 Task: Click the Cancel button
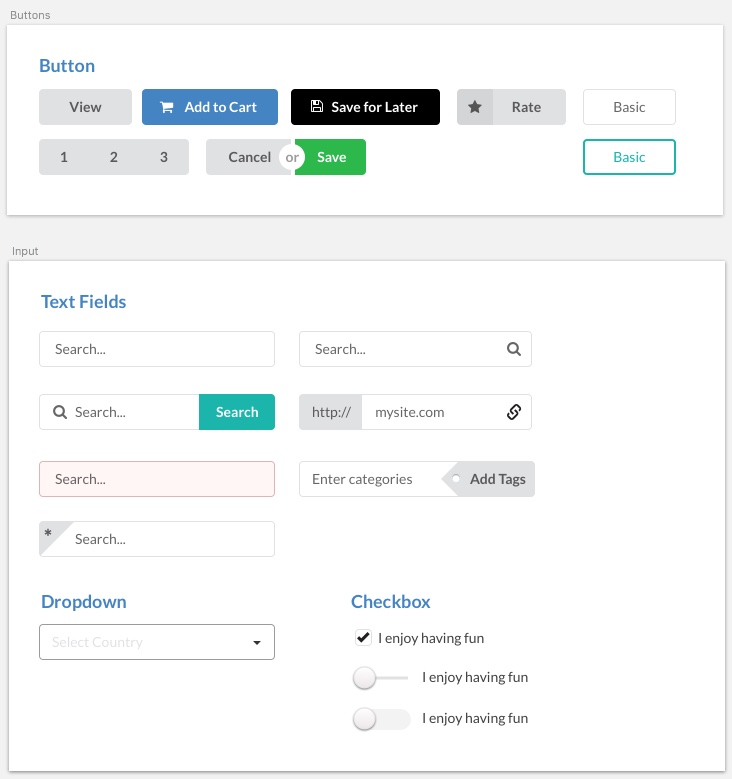click(x=248, y=157)
